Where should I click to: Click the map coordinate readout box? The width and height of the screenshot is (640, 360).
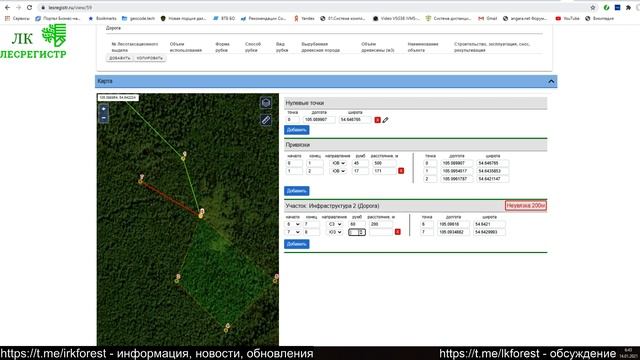118,98
